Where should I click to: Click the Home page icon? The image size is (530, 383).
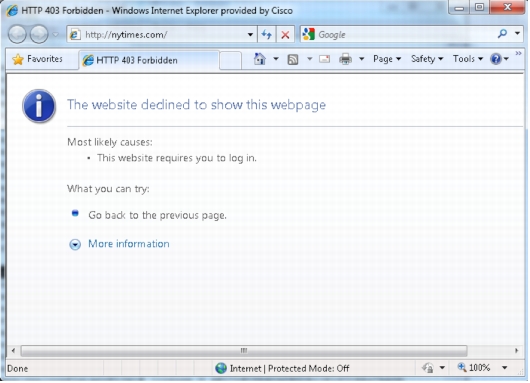point(260,59)
